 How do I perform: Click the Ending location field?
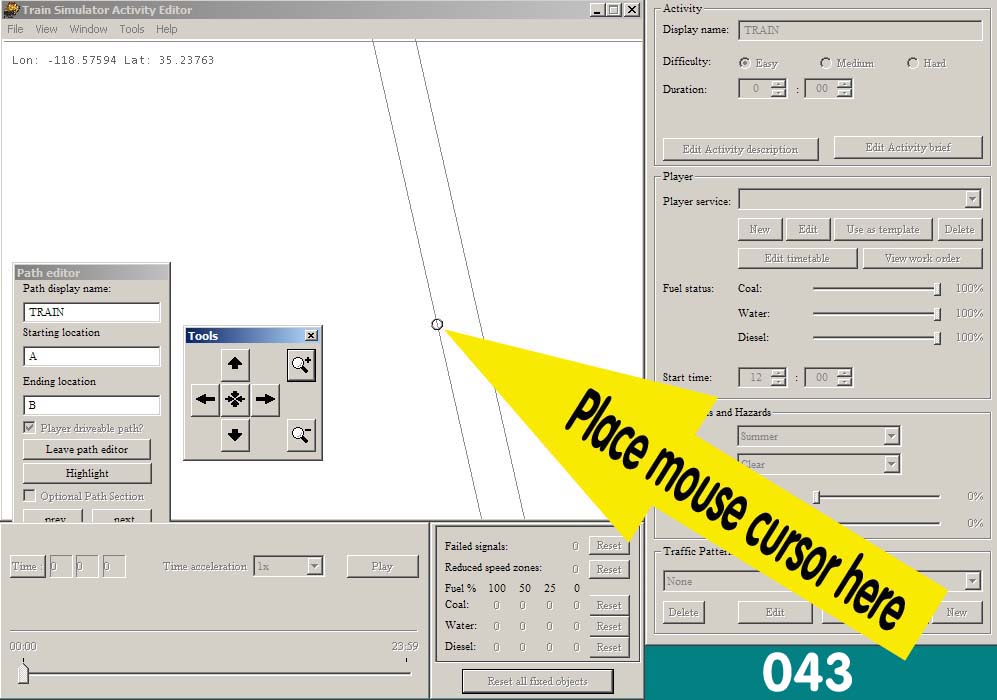[92, 405]
